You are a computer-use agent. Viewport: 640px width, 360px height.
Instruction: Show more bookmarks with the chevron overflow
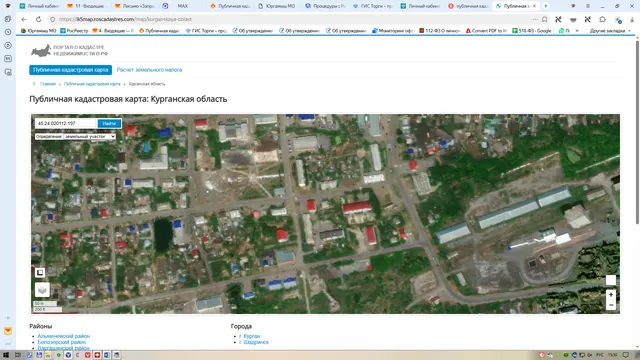(x=577, y=31)
